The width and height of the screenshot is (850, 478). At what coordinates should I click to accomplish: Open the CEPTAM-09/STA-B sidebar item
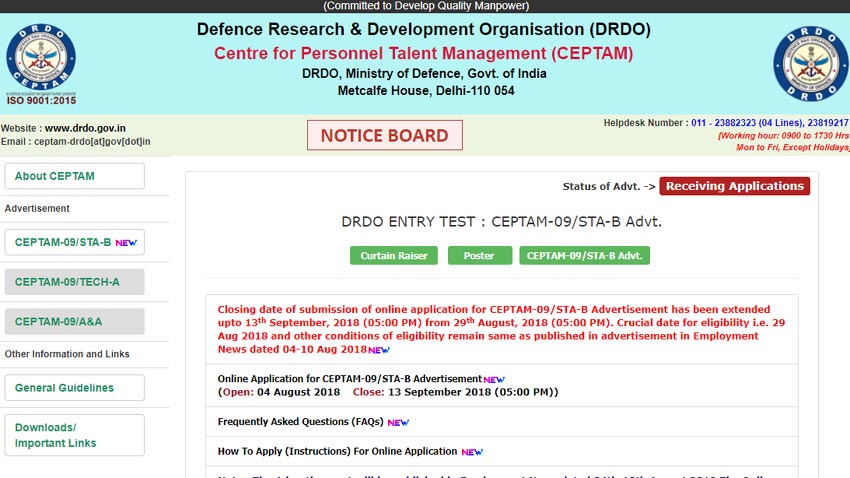coord(75,242)
